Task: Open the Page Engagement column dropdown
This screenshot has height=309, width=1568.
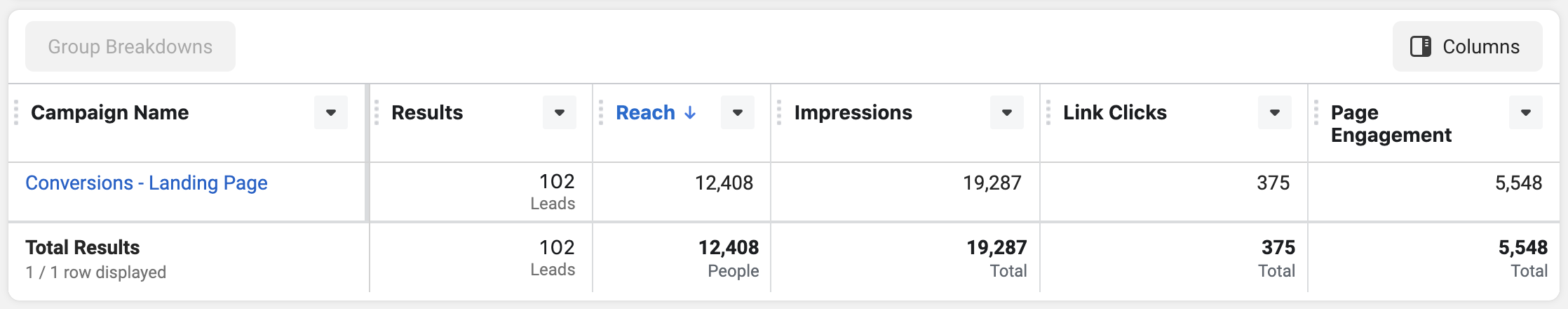Action: pos(1526,112)
